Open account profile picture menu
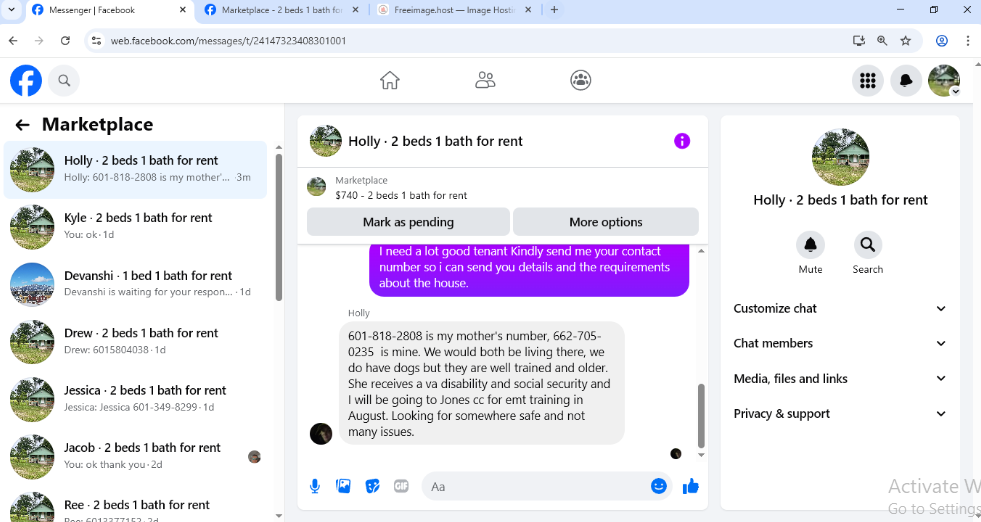 point(944,80)
